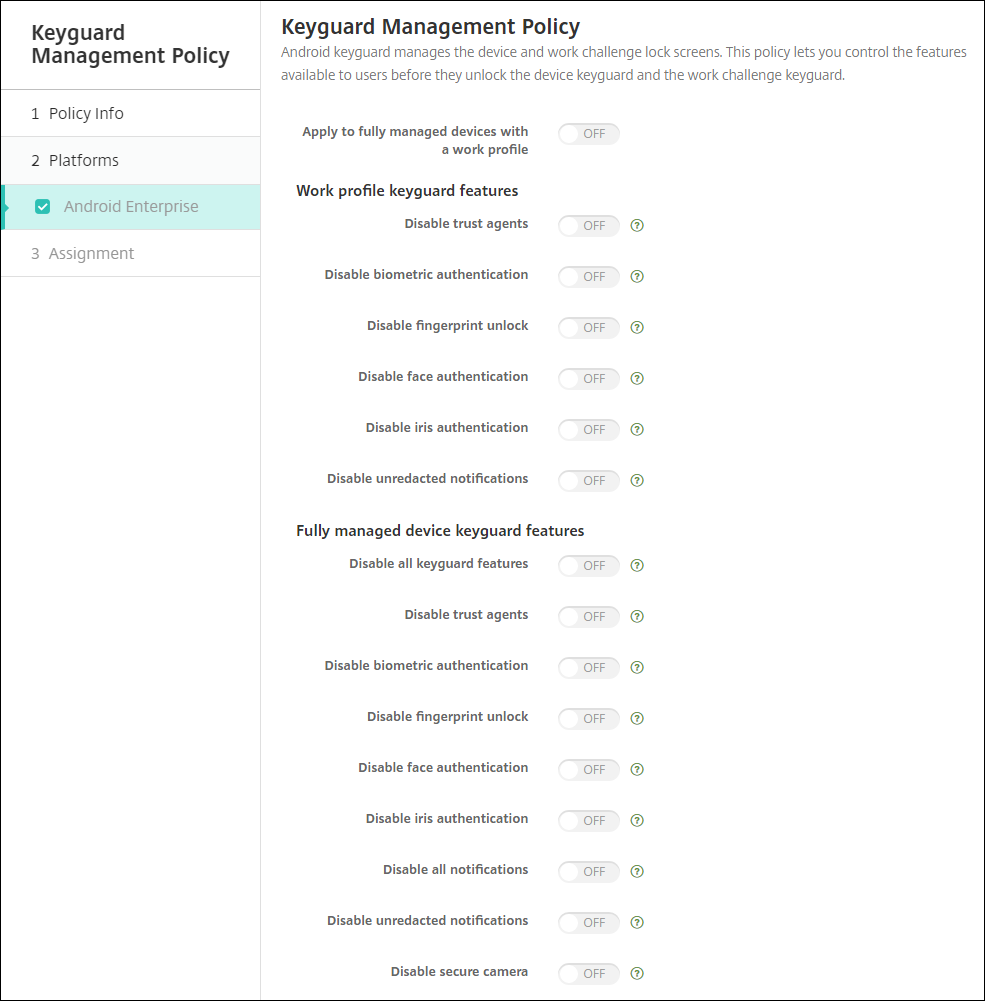Image resolution: width=985 pixels, height=1001 pixels.
Task: Switch on Disable all notifications toggle
Action: pyautogui.click(x=589, y=871)
